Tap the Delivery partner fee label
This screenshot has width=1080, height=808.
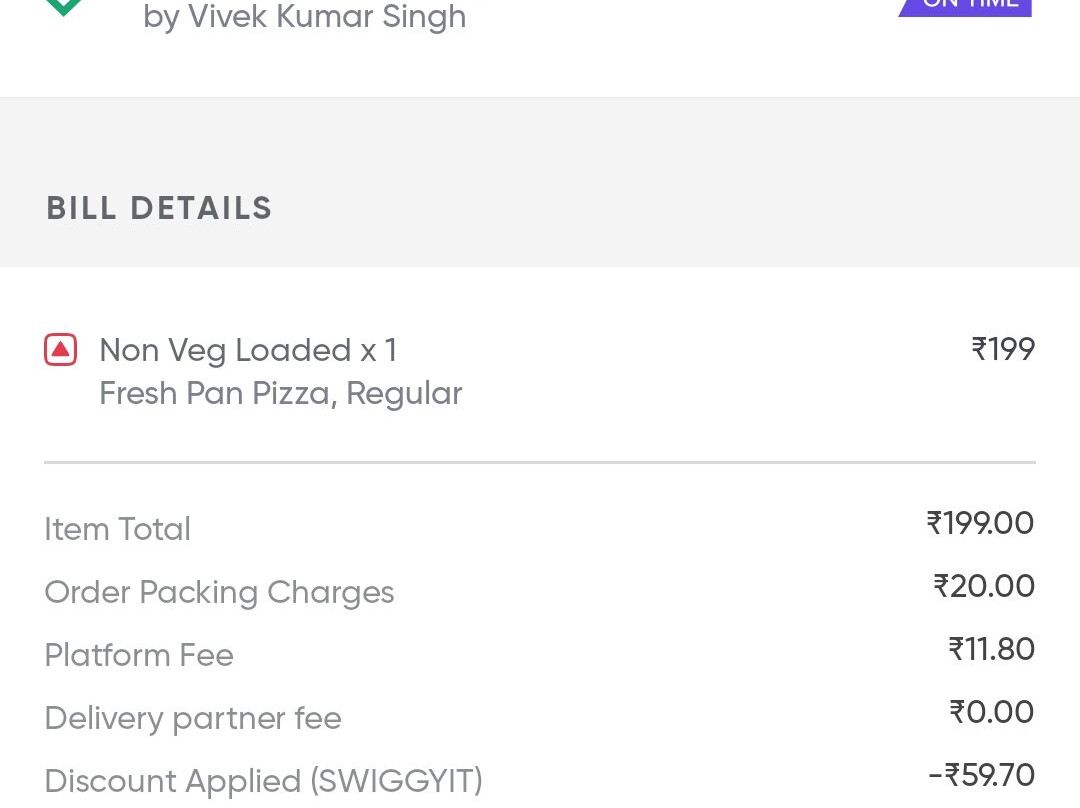pyautogui.click(x=193, y=718)
